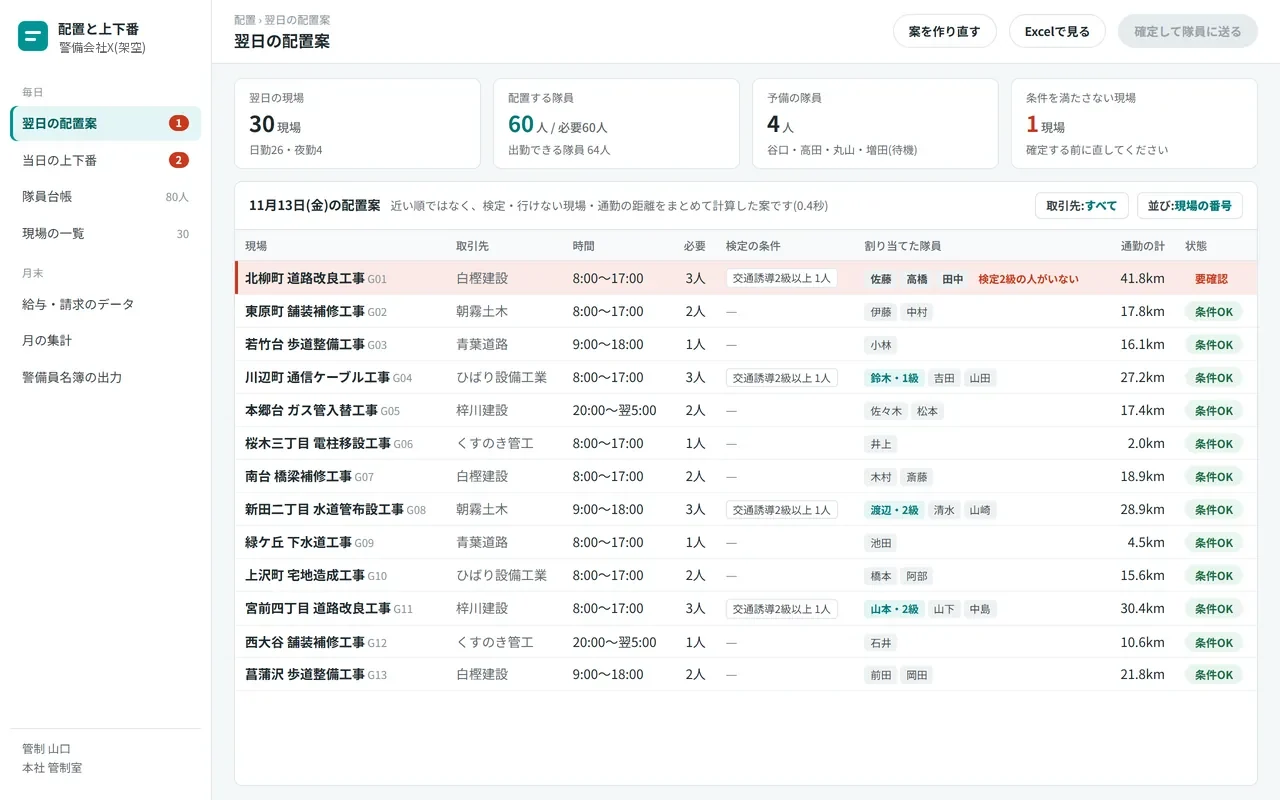Click the 高橋 guard chip
Viewport: 1280px width, 800px height.
917,279
